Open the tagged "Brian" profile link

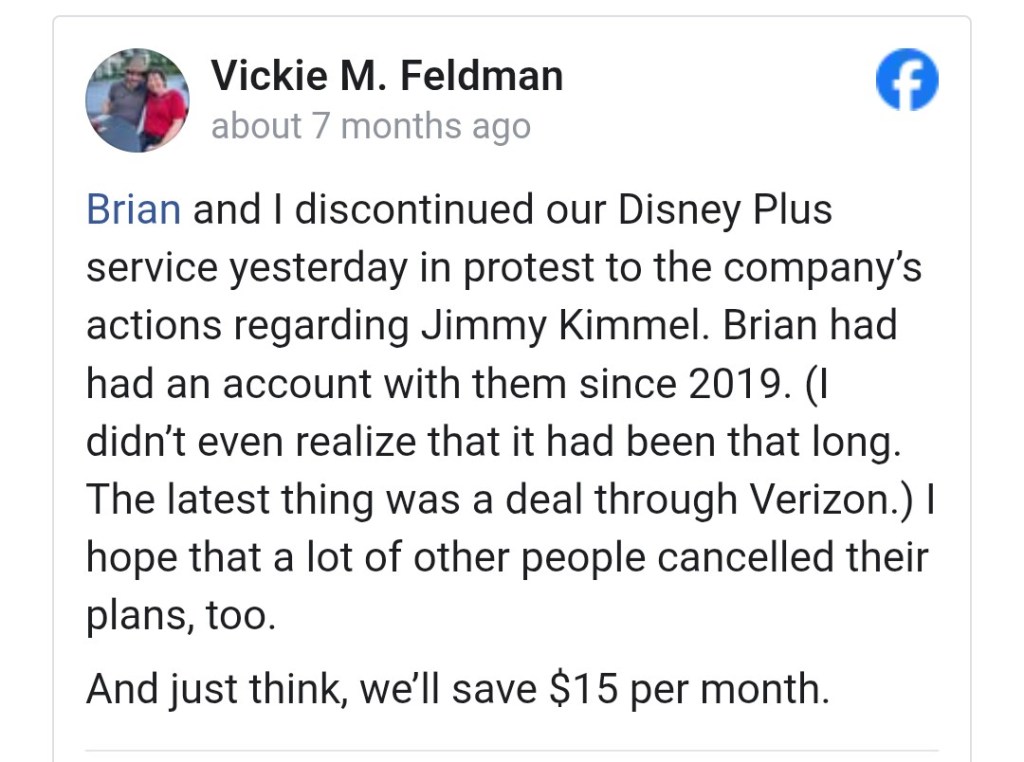click(134, 210)
